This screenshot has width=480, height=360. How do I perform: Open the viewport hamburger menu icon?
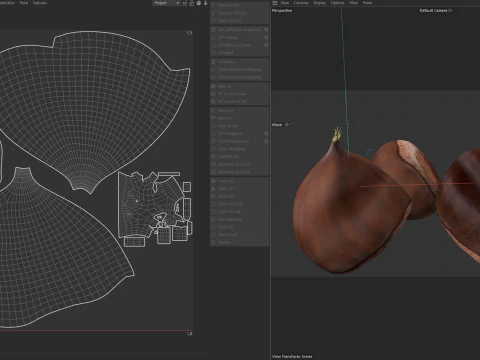[x=275, y=3]
